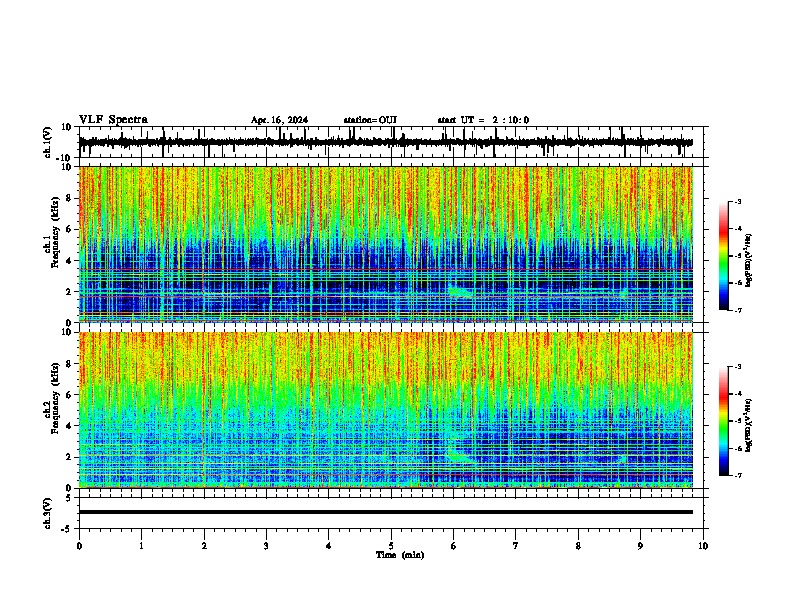Pick the ch.2 spectrogram color scale bar
Screen dimensions: 792x612
pos(723,421)
